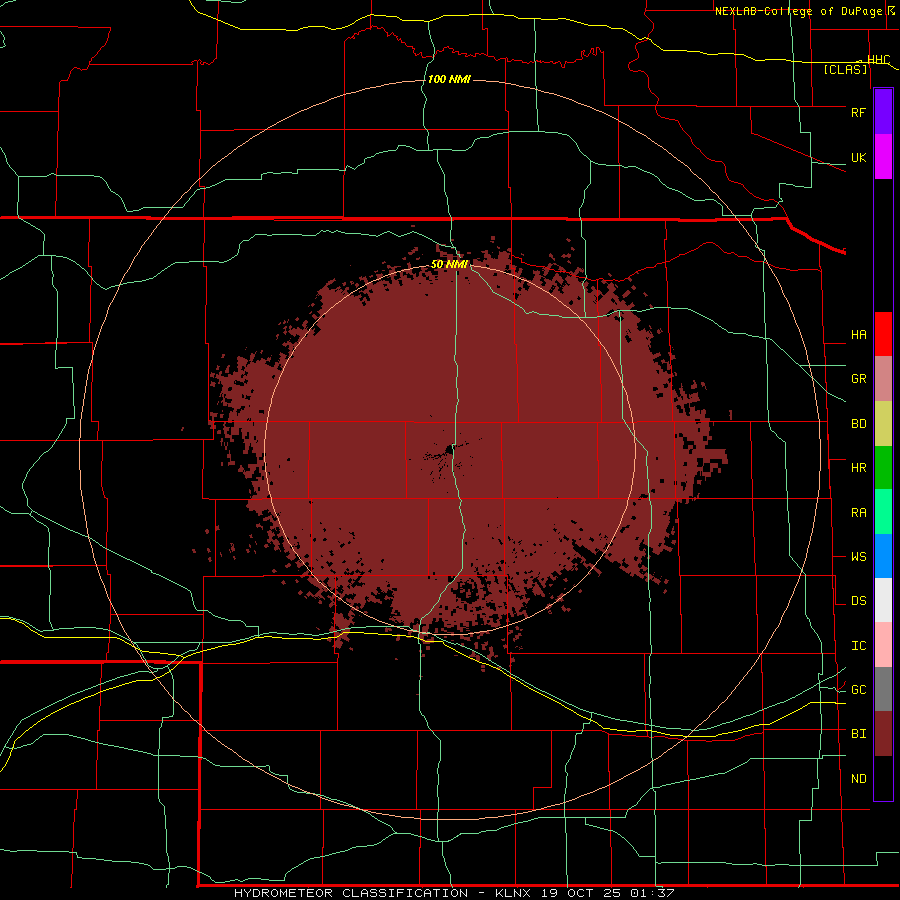
Task: Click the HA red legend color block
Action: pos(883,334)
